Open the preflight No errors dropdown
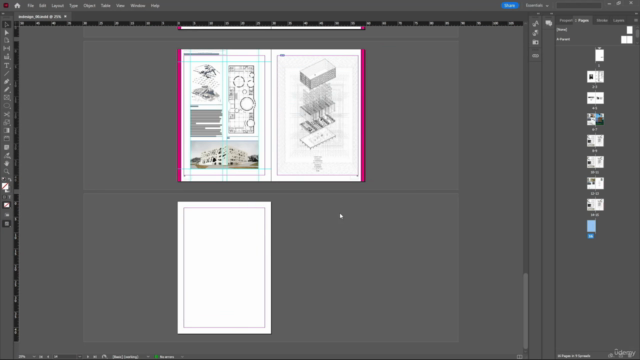The height and width of the screenshot is (360, 640). [182, 357]
